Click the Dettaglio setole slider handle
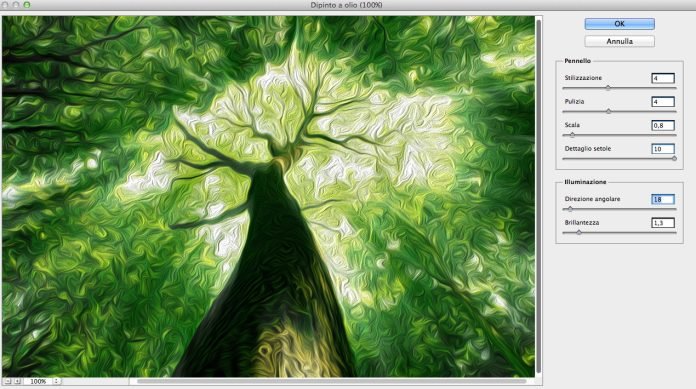The width and height of the screenshot is (696, 389). click(x=674, y=159)
